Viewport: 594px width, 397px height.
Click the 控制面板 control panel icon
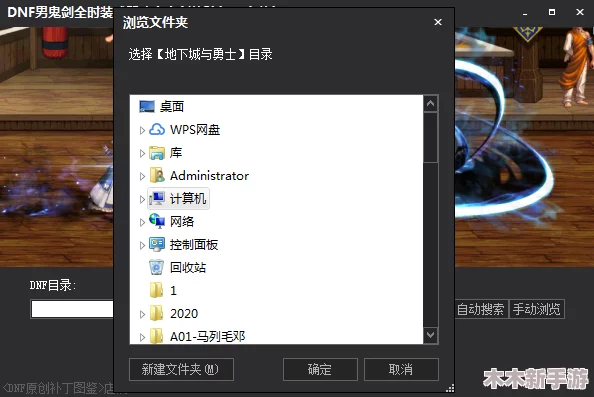[x=157, y=245]
